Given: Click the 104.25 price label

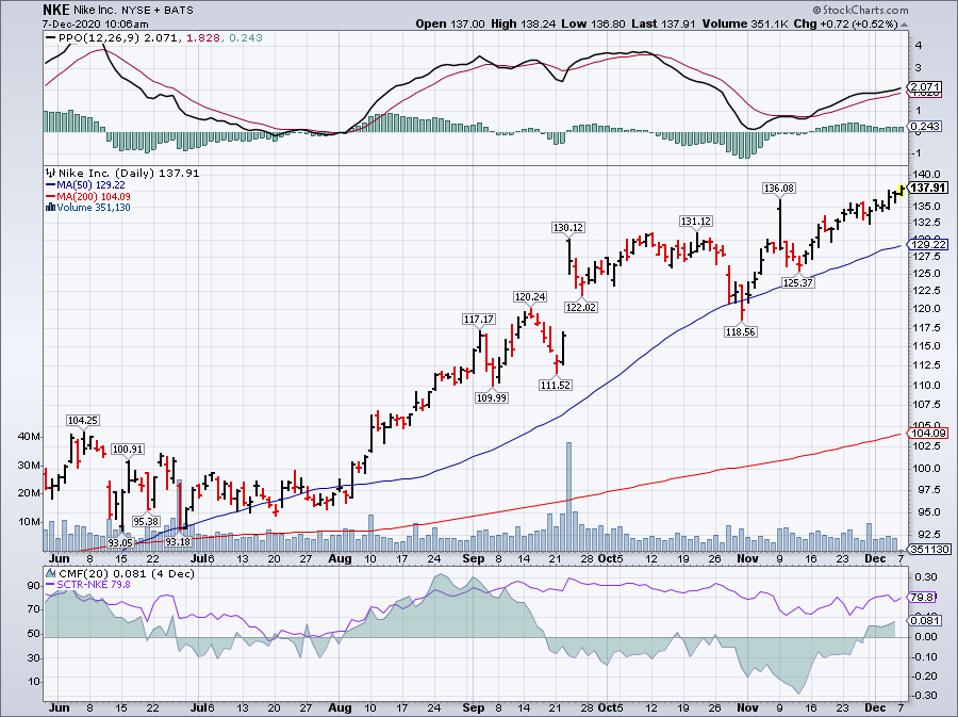Looking at the screenshot, I should point(83,420).
